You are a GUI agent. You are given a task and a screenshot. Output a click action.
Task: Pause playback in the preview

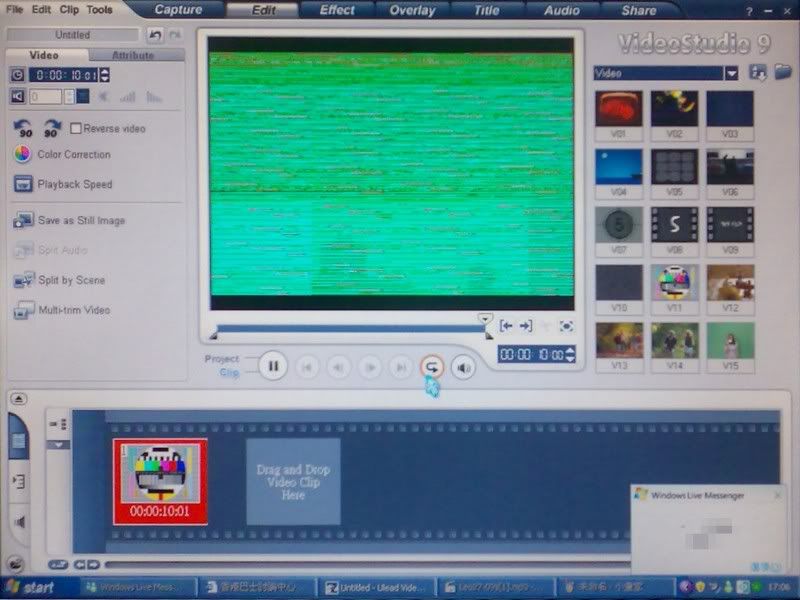tap(273, 366)
